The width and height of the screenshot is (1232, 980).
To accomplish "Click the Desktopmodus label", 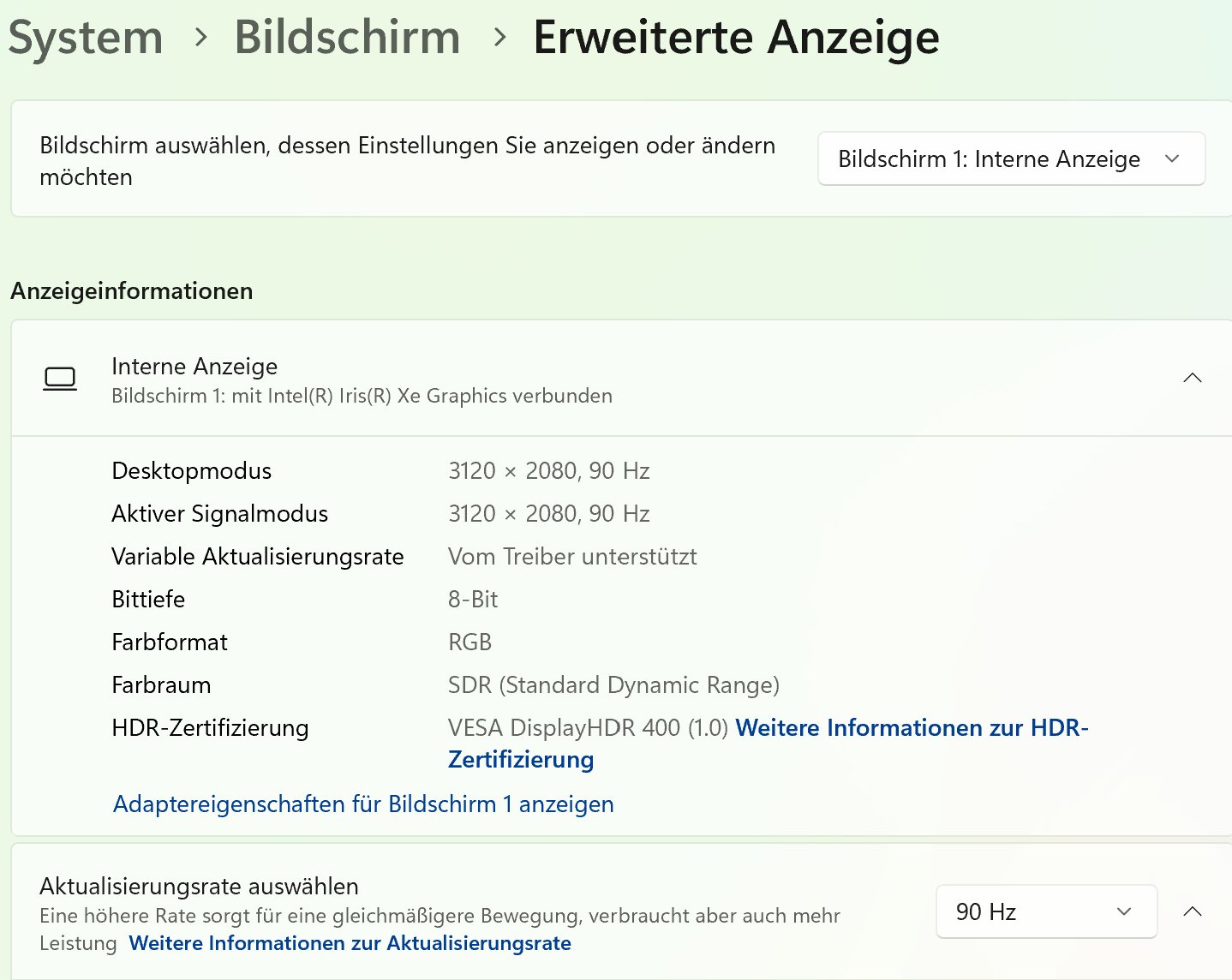I will [x=191, y=471].
